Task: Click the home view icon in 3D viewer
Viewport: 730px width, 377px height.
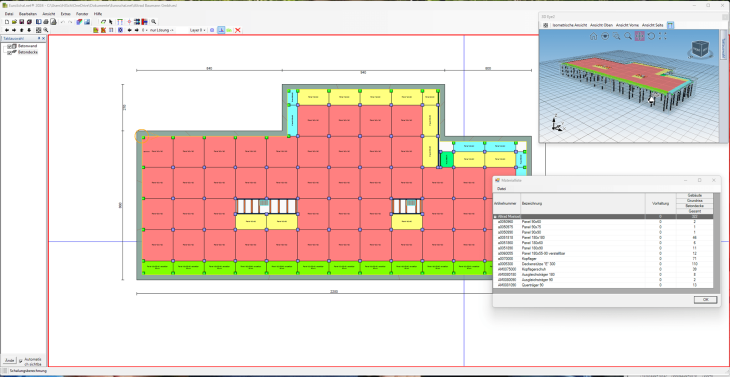Action: [594, 36]
